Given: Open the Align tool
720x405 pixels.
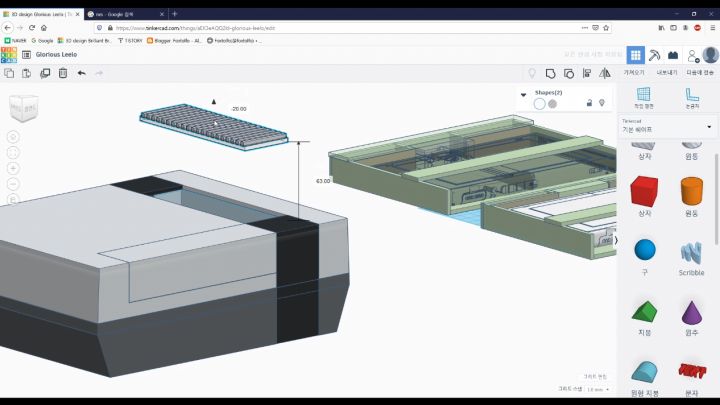Looking at the screenshot, I should tap(587, 73).
